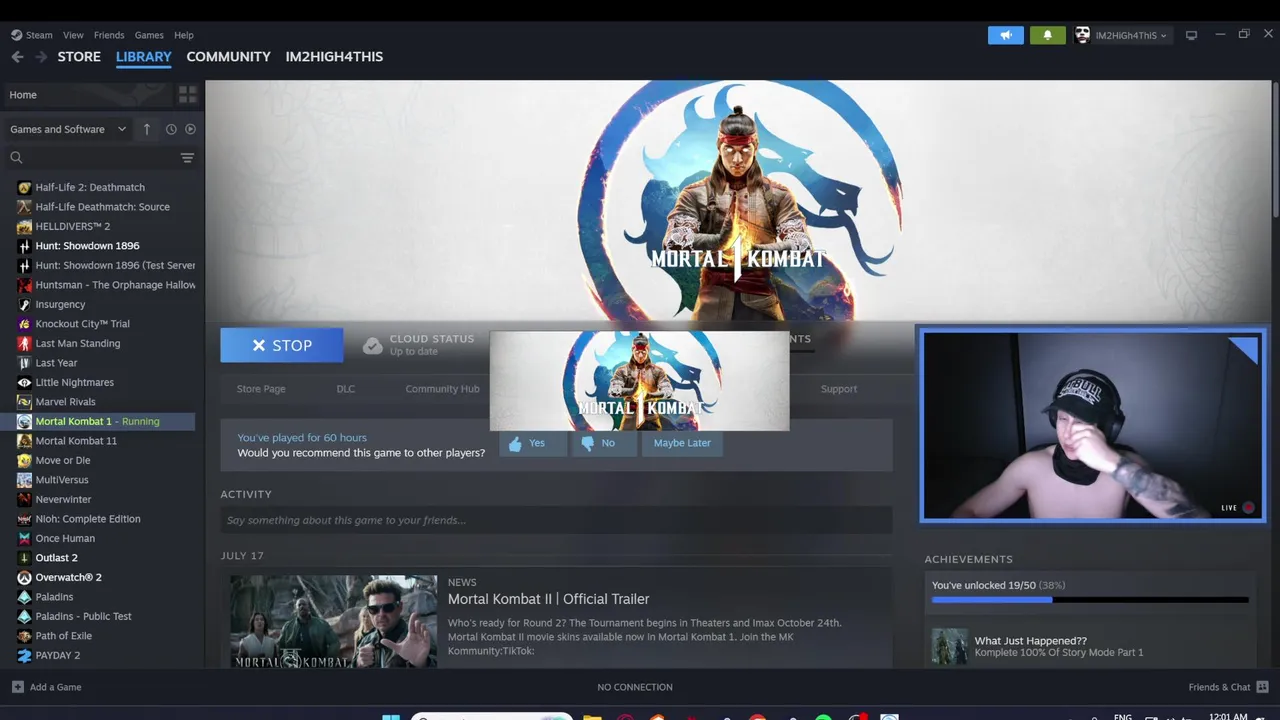
Task: Open the library grid view icon
Action: (x=187, y=95)
